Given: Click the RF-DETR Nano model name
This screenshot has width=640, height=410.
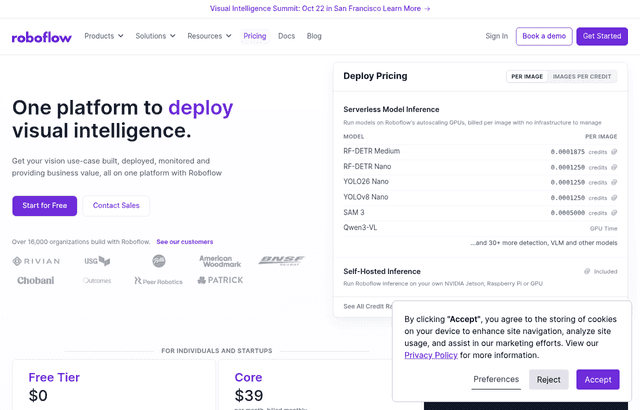Looking at the screenshot, I should [x=367, y=166].
